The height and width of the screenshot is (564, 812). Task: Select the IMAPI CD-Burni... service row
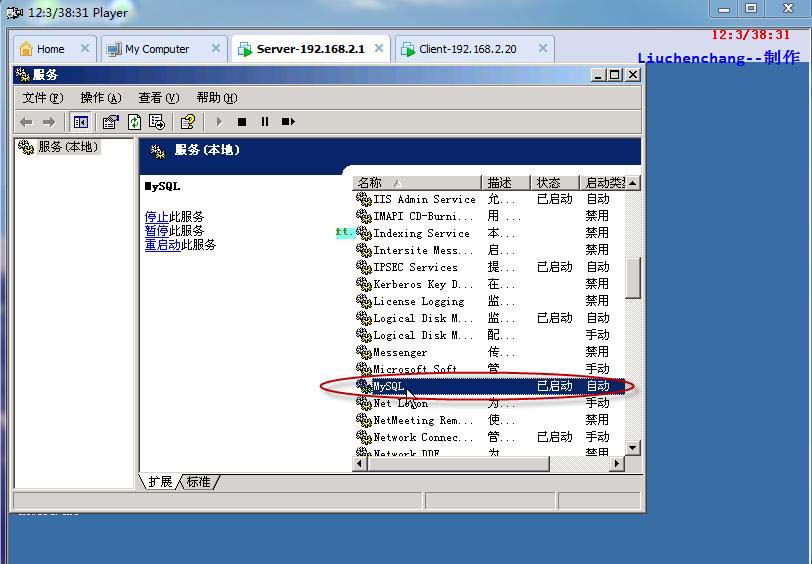[x=489, y=216]
